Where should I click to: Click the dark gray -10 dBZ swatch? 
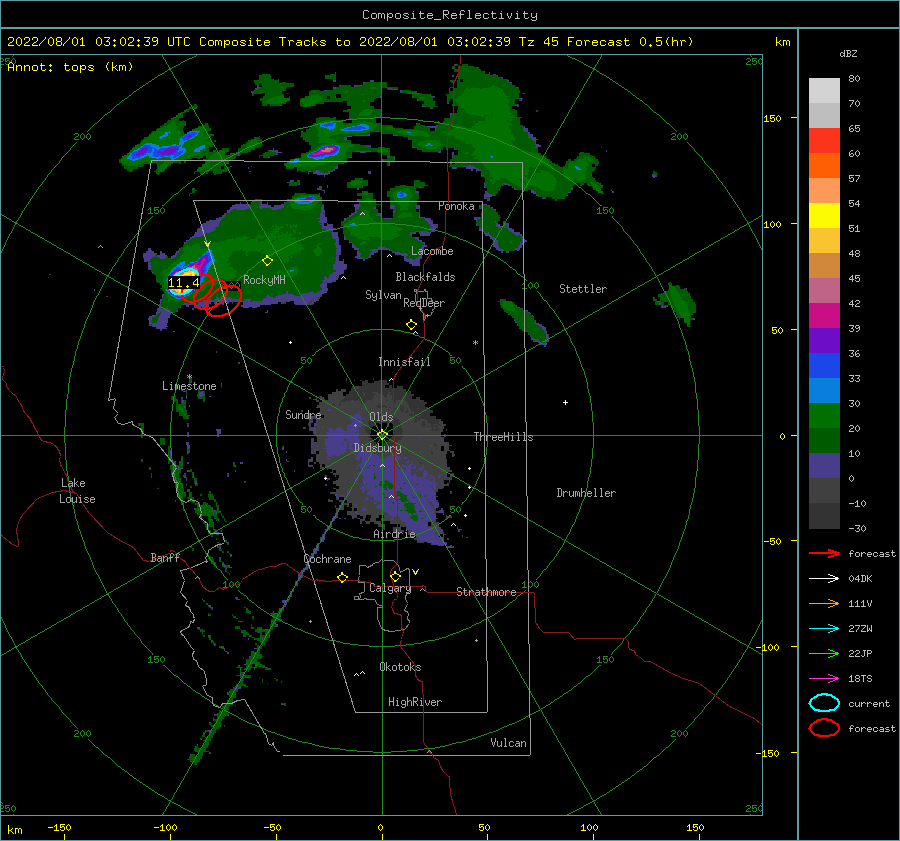click(824, 515)
